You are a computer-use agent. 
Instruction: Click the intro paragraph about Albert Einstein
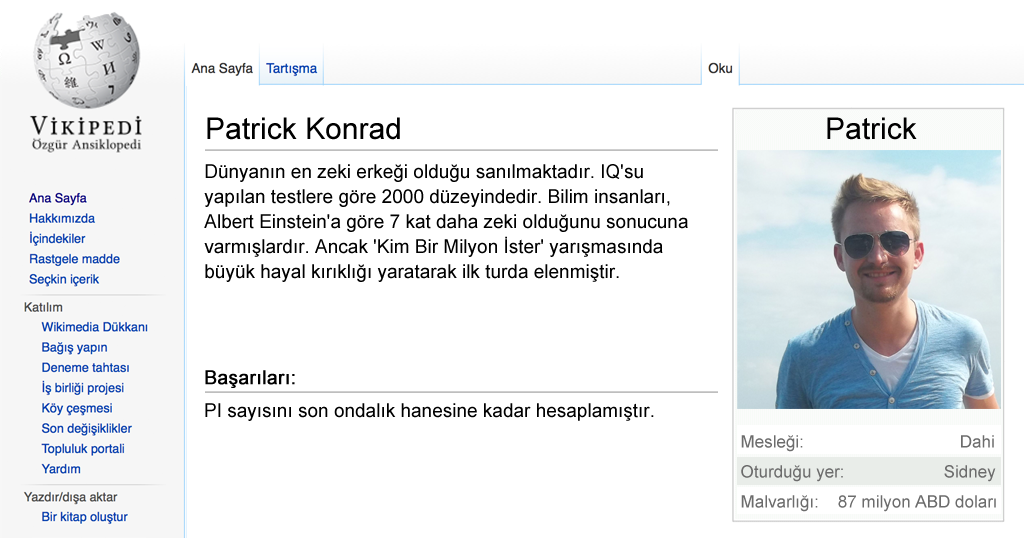coord(446,222)
